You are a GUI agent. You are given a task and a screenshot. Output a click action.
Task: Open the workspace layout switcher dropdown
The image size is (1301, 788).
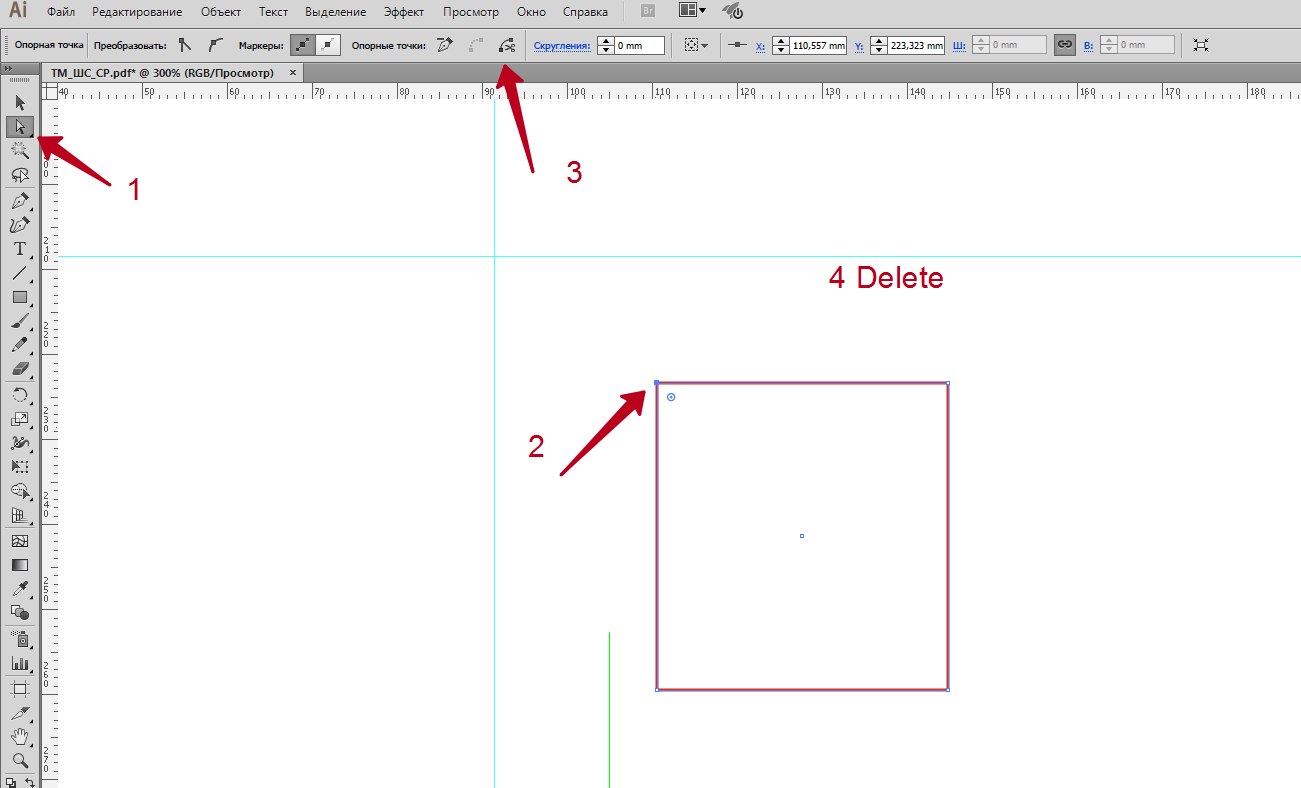click(x=692, y=11)
